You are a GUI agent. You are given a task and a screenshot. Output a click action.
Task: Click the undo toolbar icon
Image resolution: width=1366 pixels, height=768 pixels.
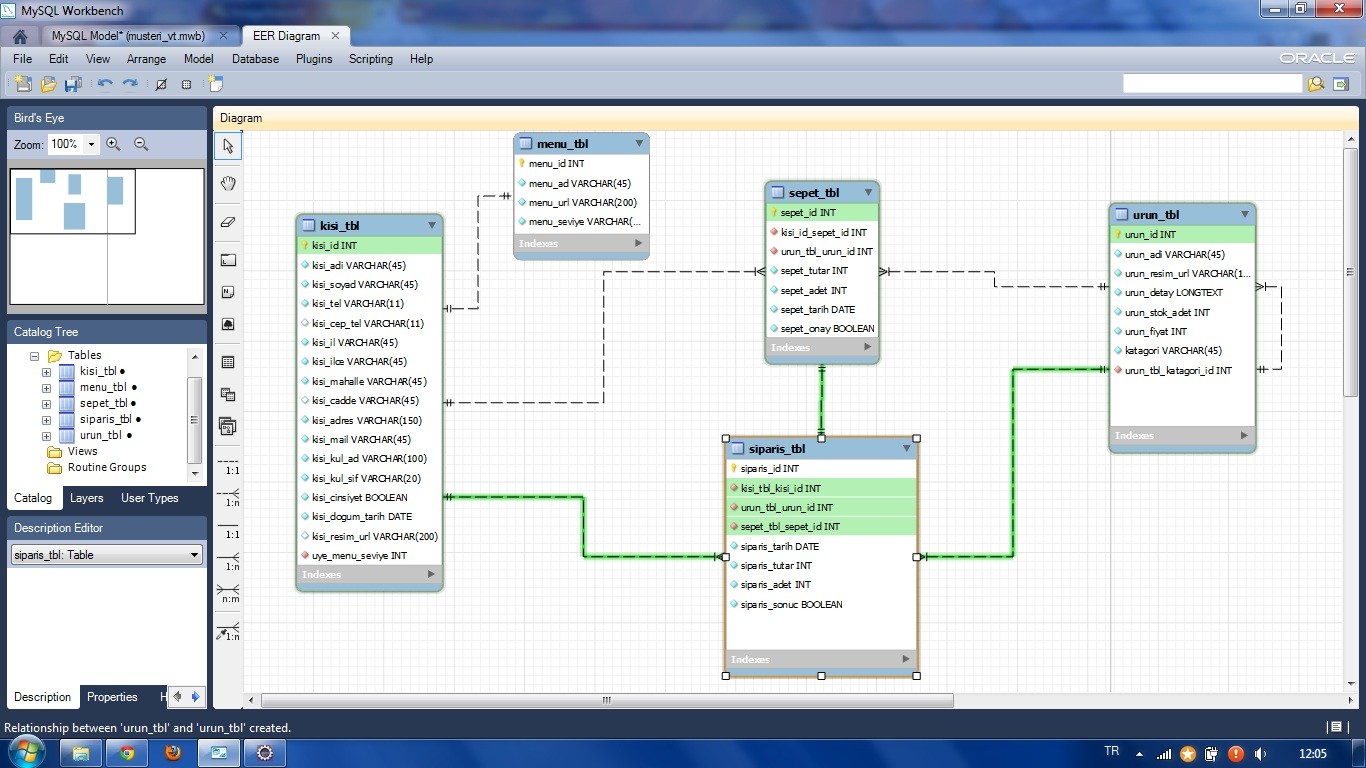pos(105,85)
